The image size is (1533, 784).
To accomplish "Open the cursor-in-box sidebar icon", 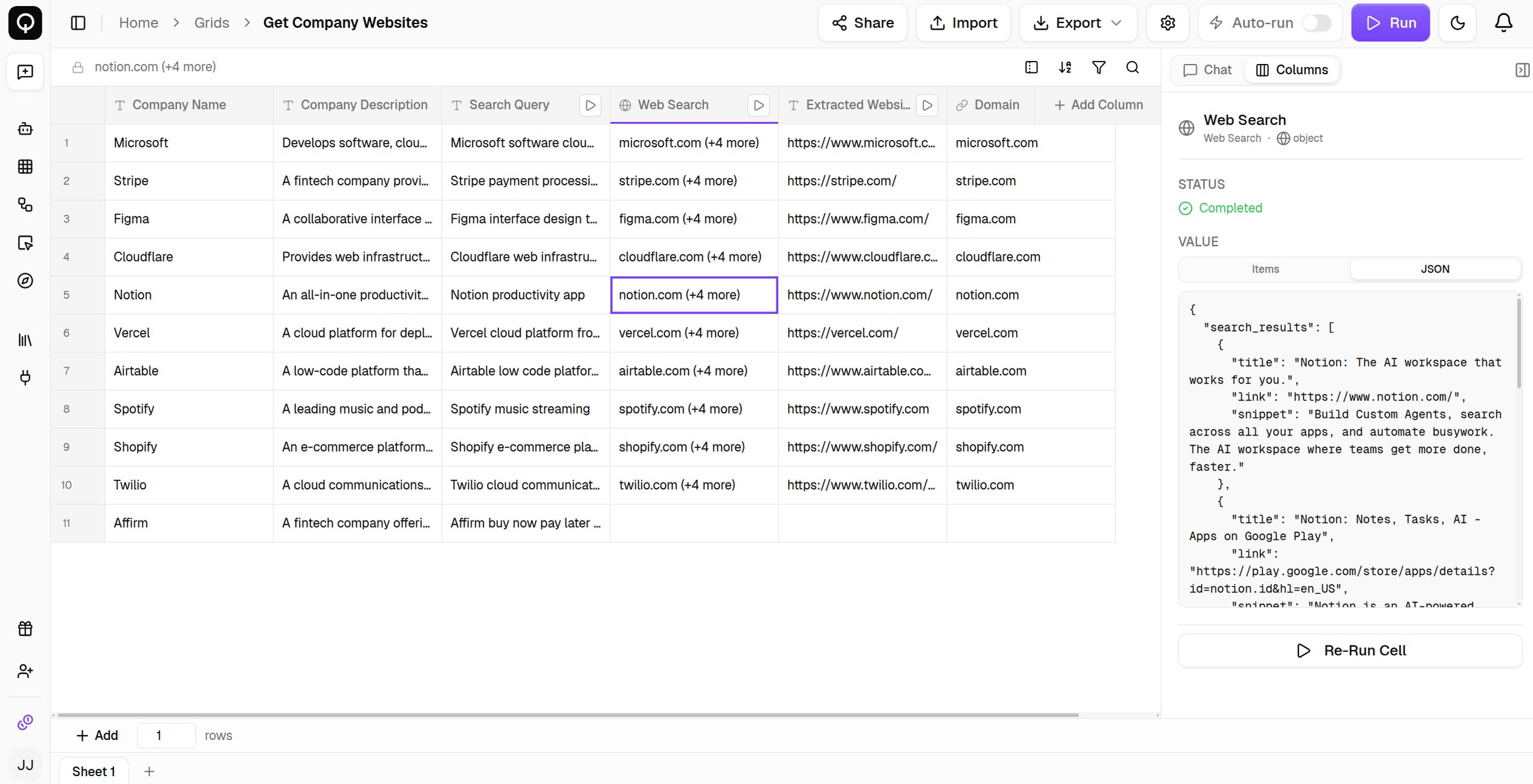I will [x=25, y=243].
